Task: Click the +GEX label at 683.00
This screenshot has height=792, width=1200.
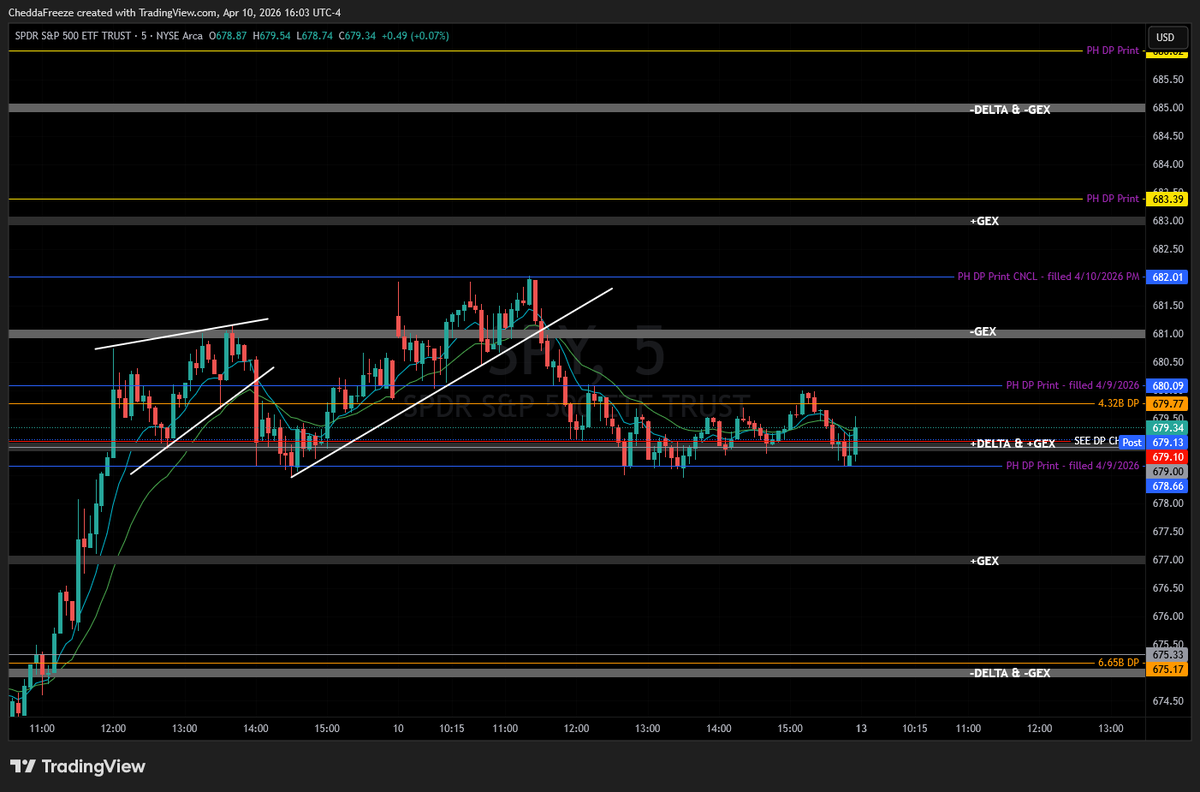Action: [x=984, y=220]
